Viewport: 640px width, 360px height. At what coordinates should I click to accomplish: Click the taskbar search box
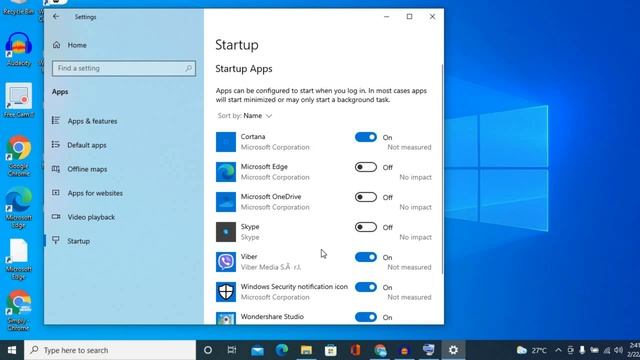point(110,350)
